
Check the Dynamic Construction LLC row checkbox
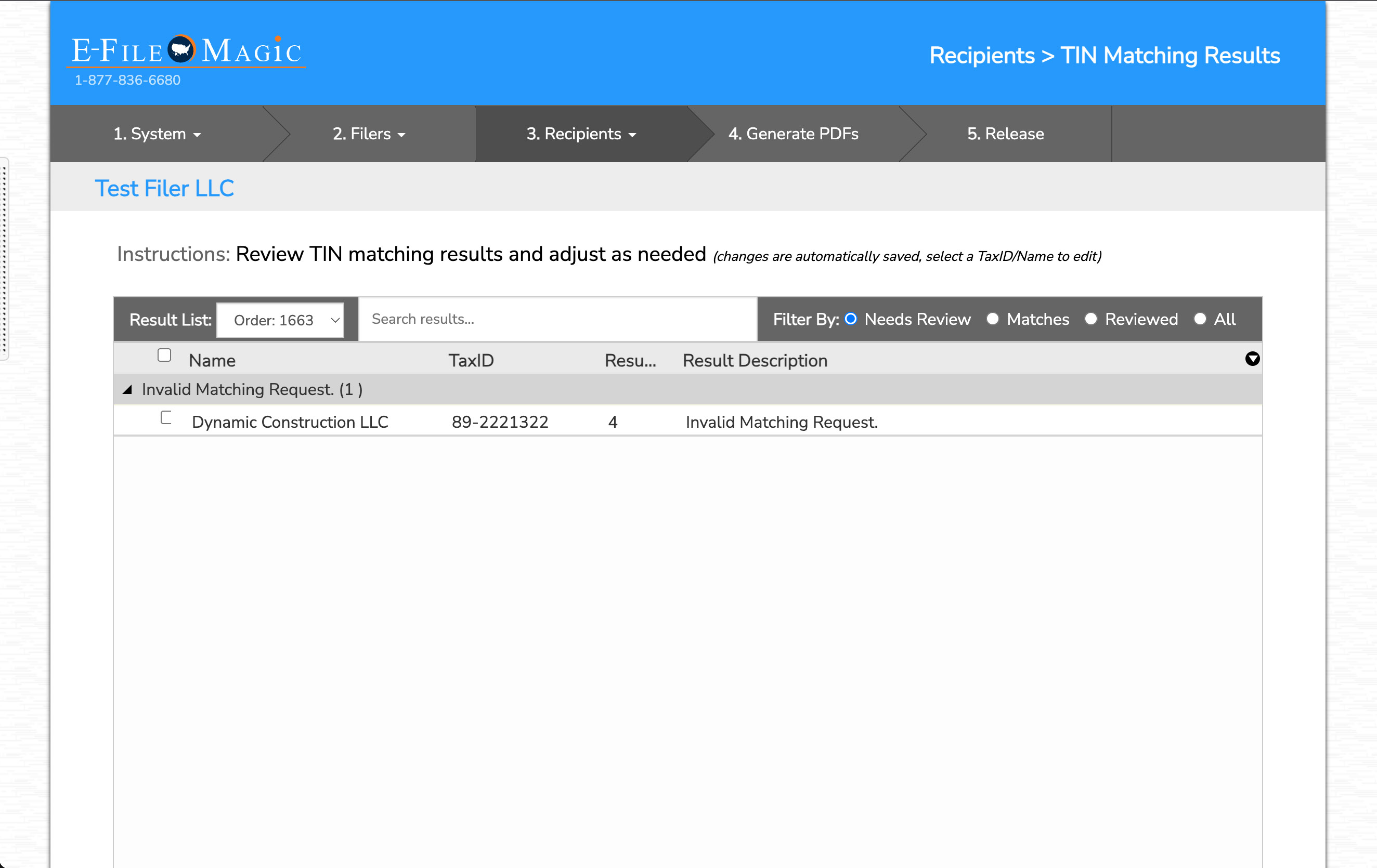[166, 418]
